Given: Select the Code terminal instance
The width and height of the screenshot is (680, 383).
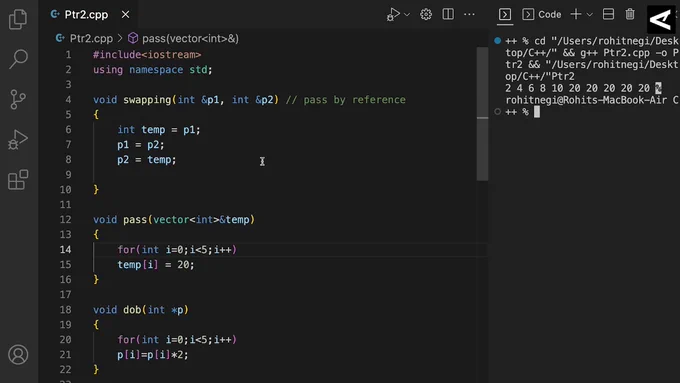Looking at the screenshot, I should pos(542,14).
